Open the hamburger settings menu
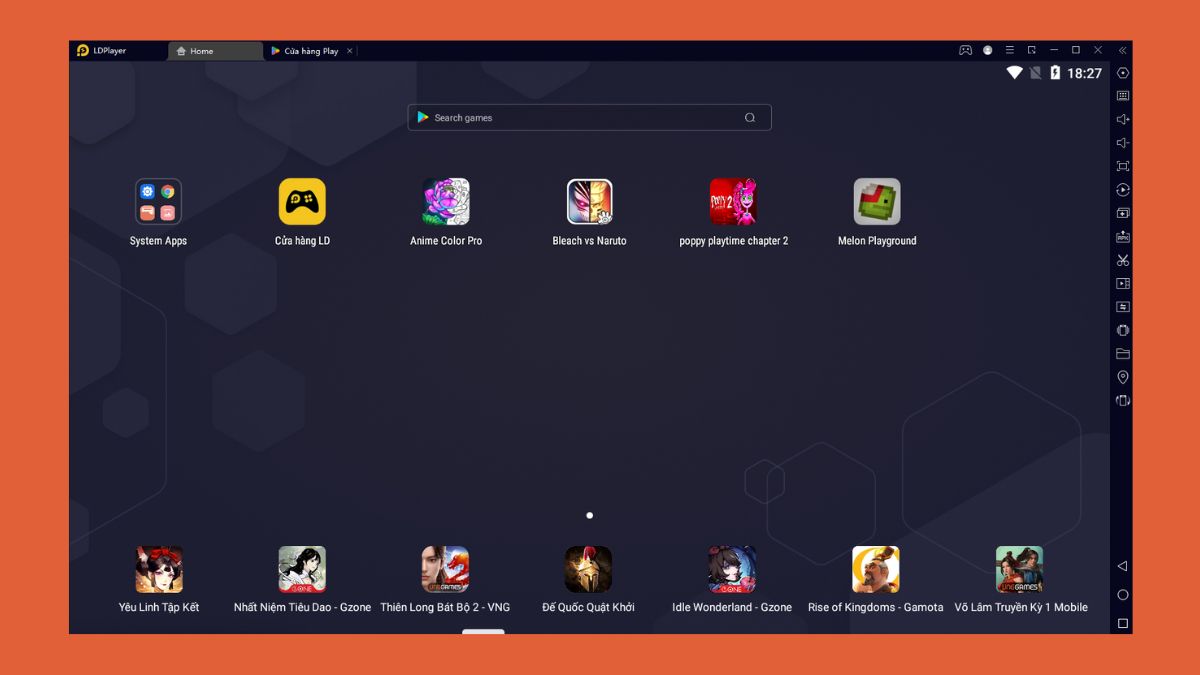1200x675 pixels. [x=1010, y=50]
